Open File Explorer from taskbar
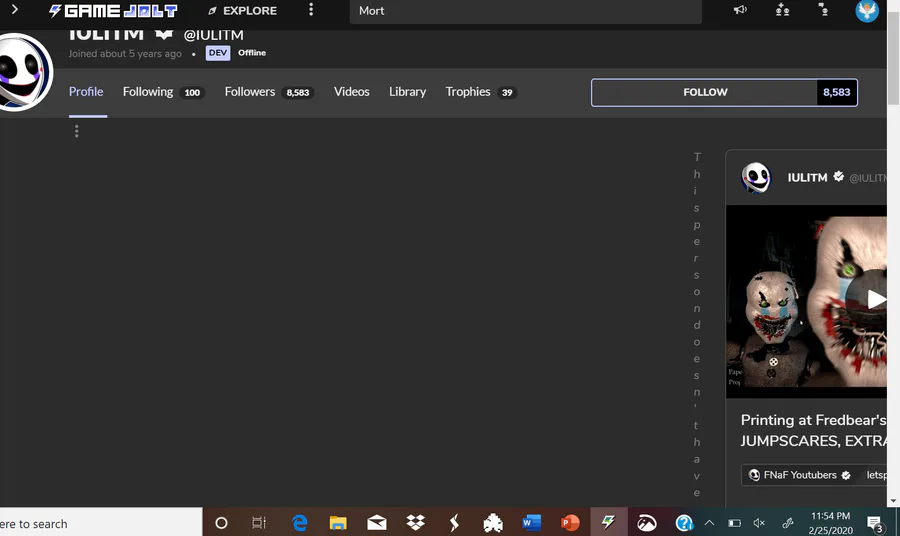Viewport: 900px width, 536px height. (338, 523)
